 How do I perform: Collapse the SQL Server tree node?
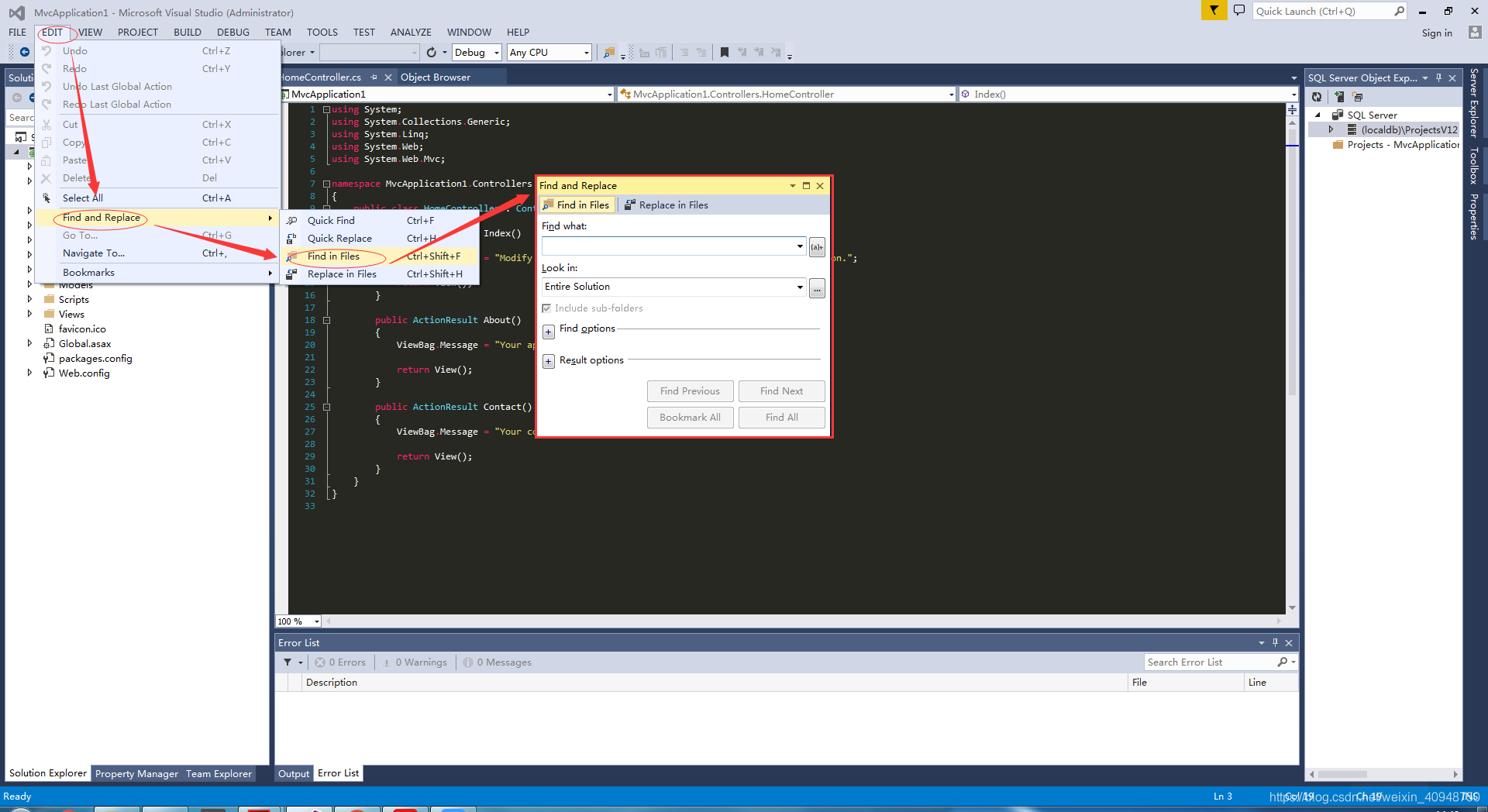pyautogui.click(x=1317, y=115)
